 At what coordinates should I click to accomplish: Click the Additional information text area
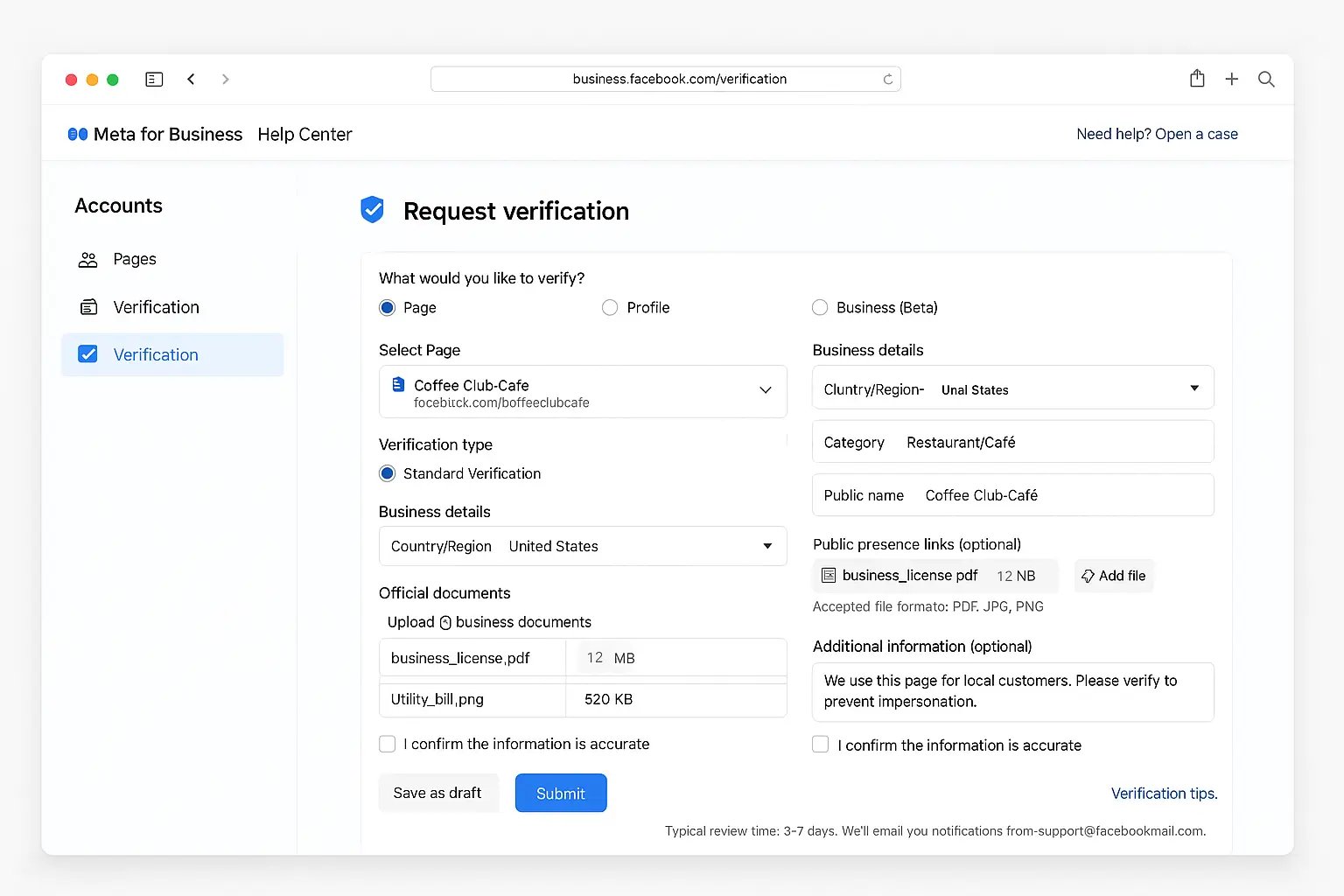(x=1013, y=692)
